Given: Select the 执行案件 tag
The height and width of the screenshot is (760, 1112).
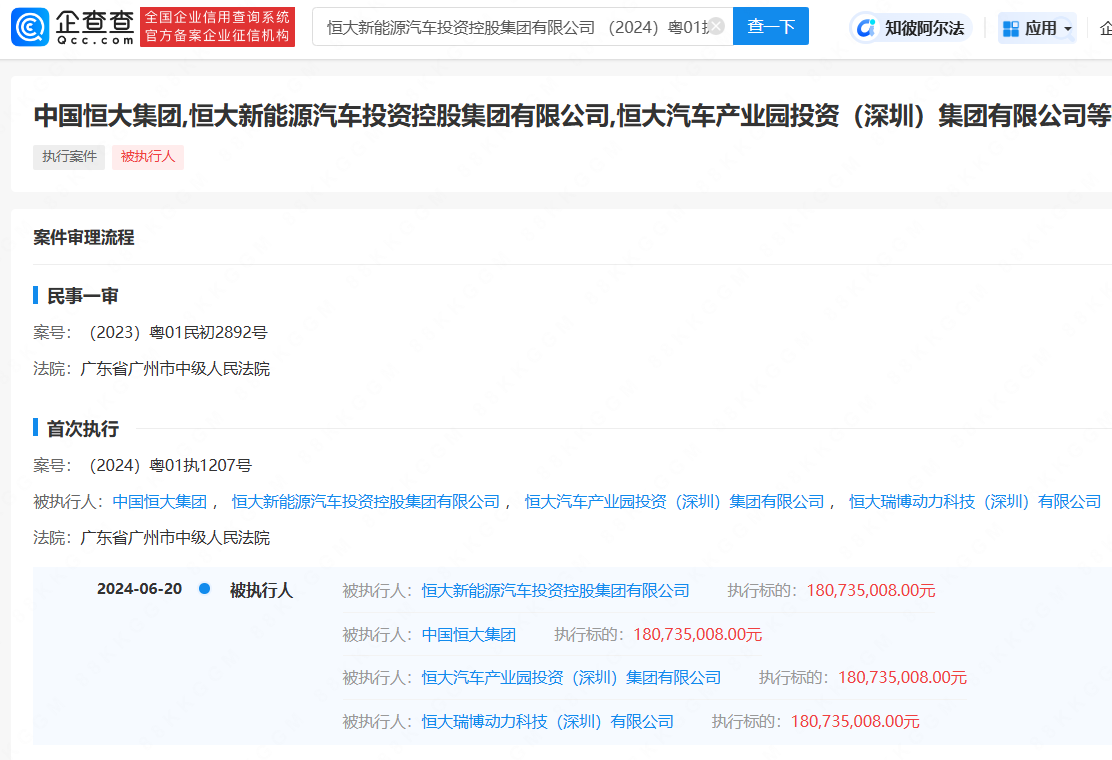Looking at the screenshot, I should tap(69, 157).
